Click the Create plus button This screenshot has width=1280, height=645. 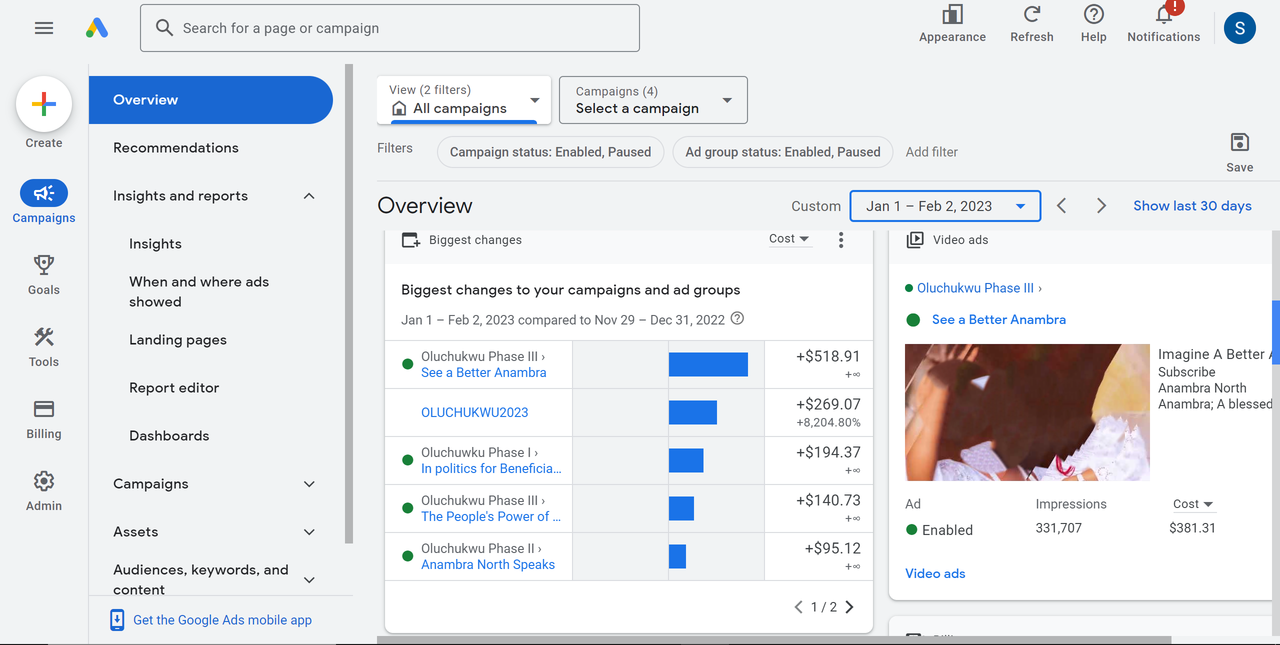[x=44, y=104]
